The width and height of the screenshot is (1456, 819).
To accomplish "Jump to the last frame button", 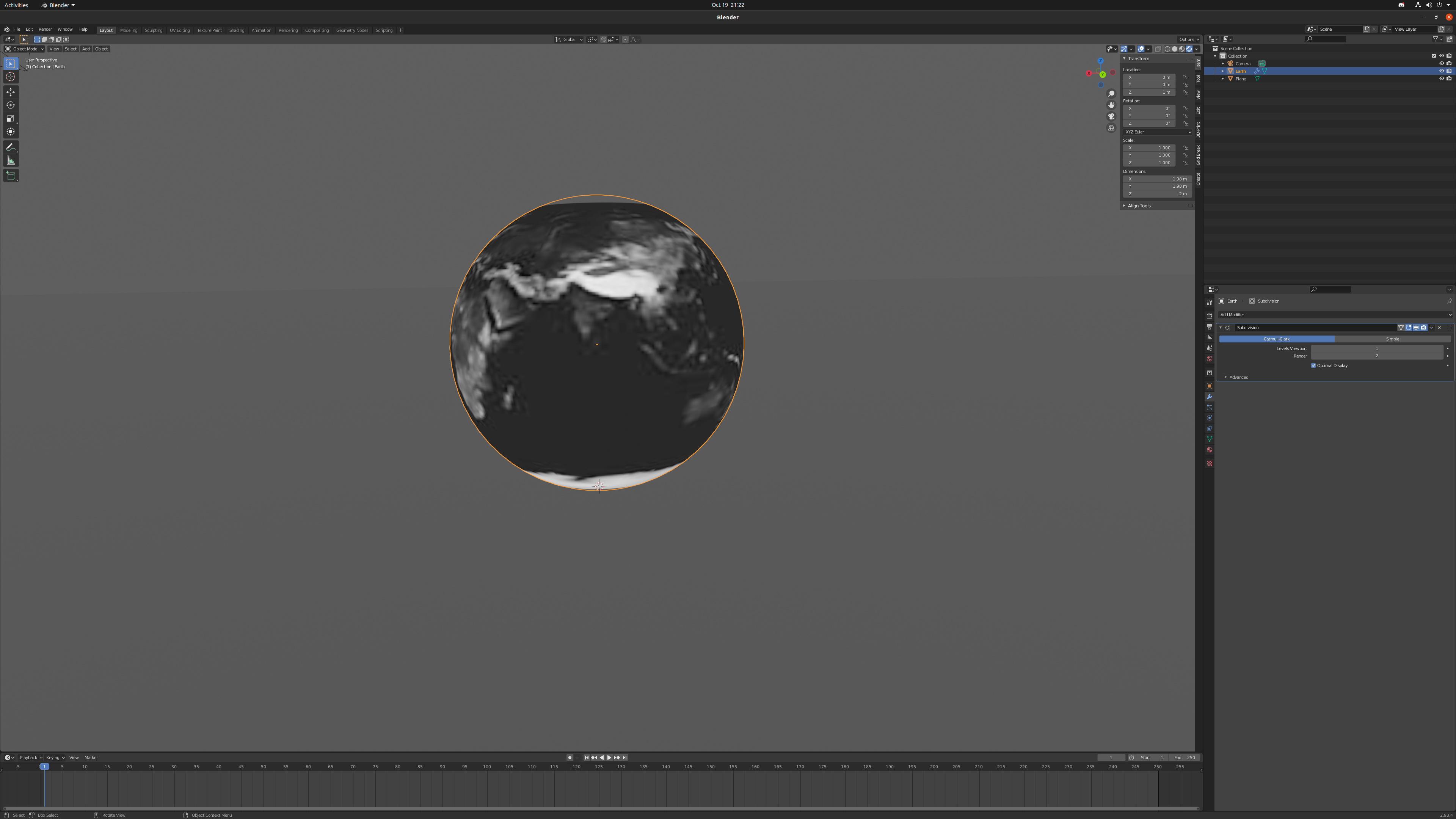I will 624,758.
